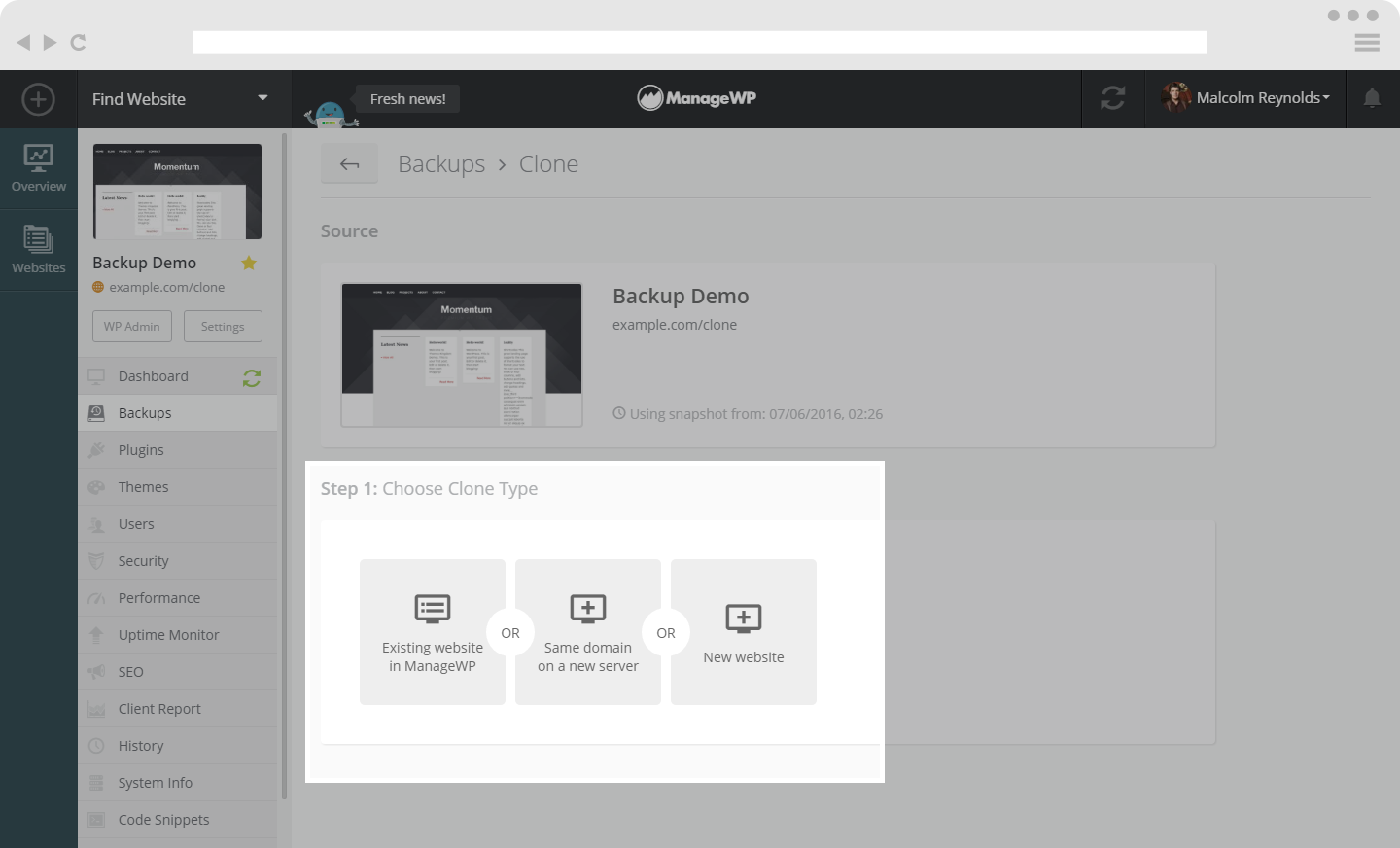
Task: Toggle the favorite star for Backup Demo
Action: click(249, 263)
